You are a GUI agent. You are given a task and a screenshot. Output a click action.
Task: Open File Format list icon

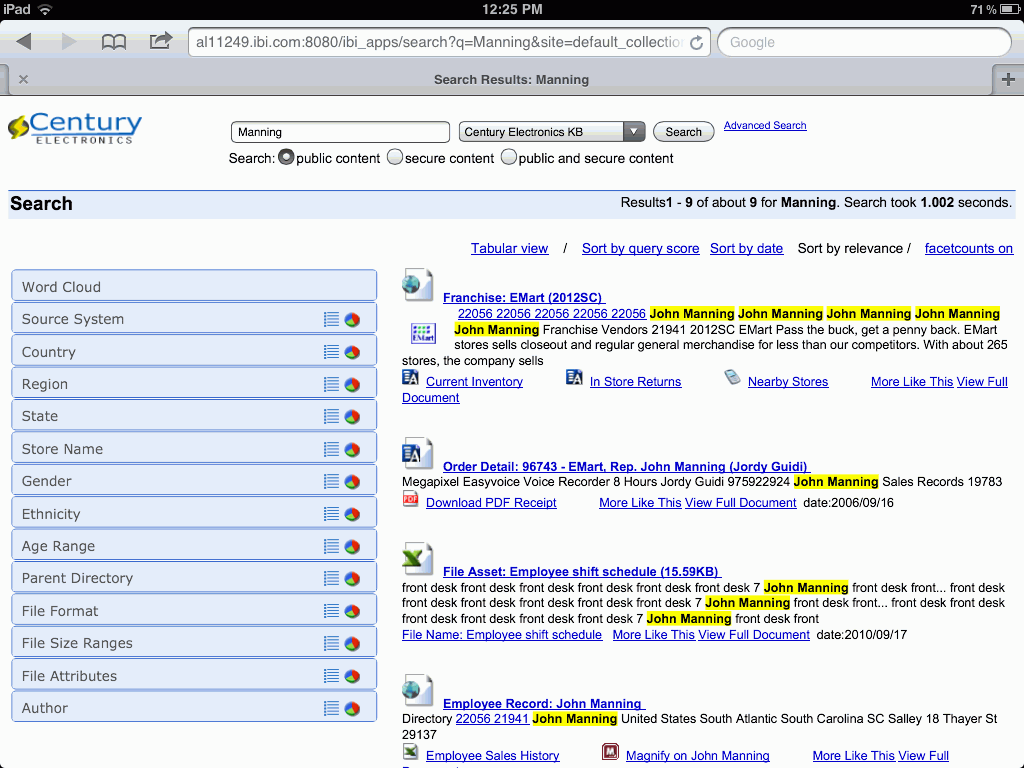point(332,611)
